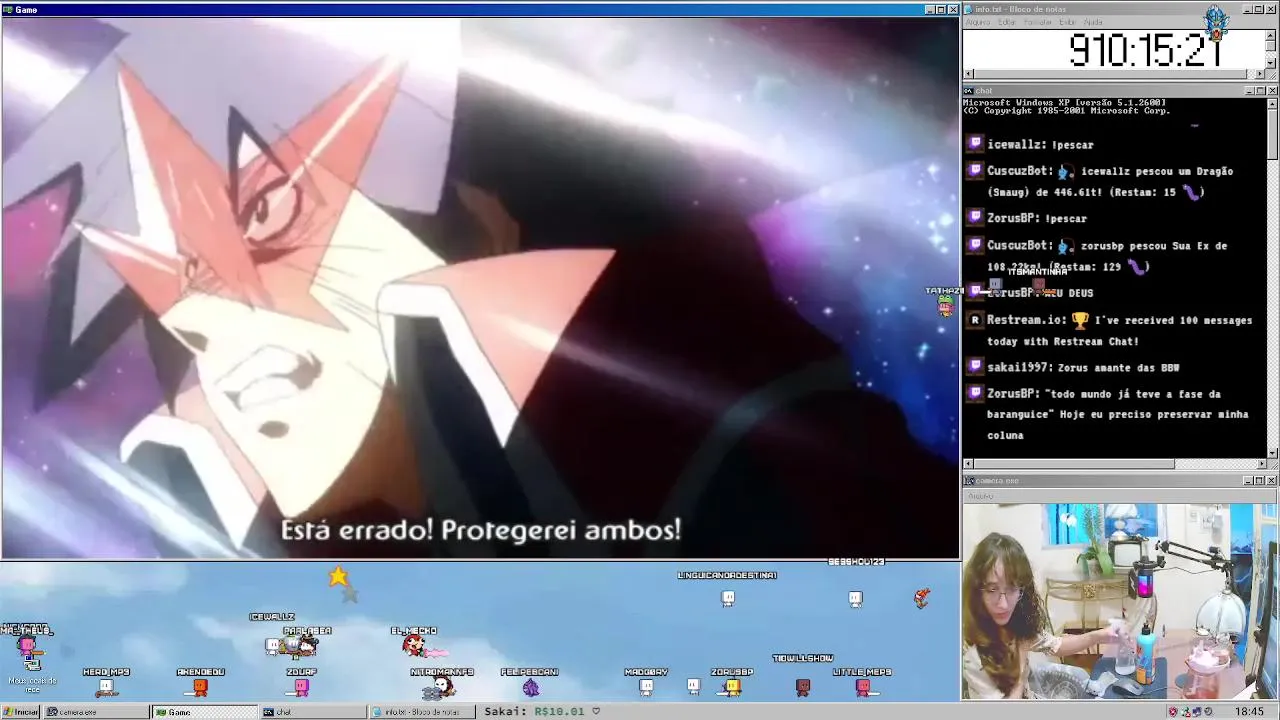Click the yellow star above avatars
This screenshot has height=720, width=1280.
tap(338, 576)
